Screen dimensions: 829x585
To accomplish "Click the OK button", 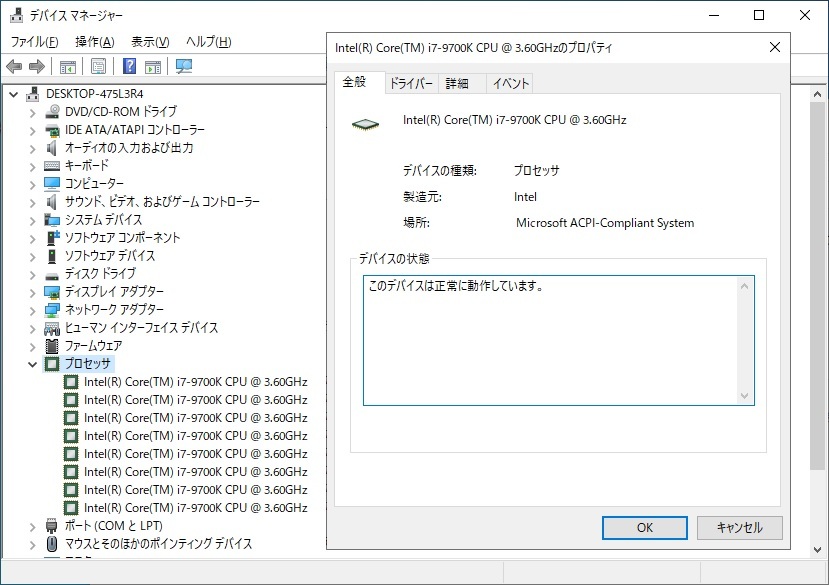I will pyautogui.click(x=644, y=527).
